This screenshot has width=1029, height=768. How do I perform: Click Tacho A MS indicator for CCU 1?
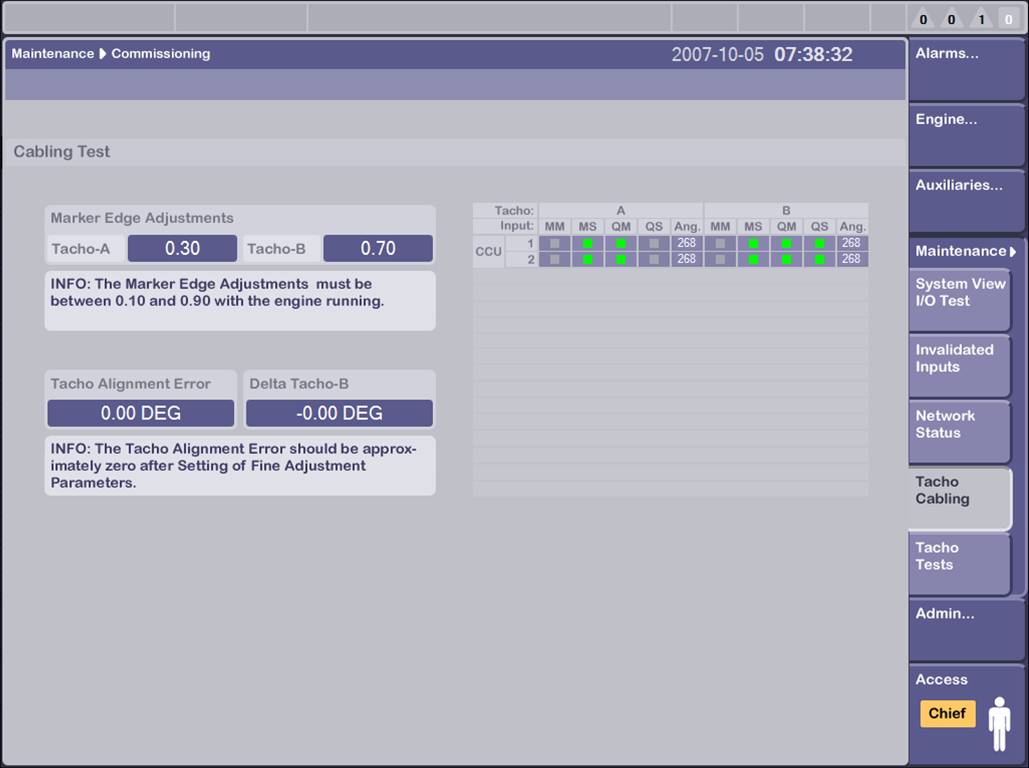(587, 243)
